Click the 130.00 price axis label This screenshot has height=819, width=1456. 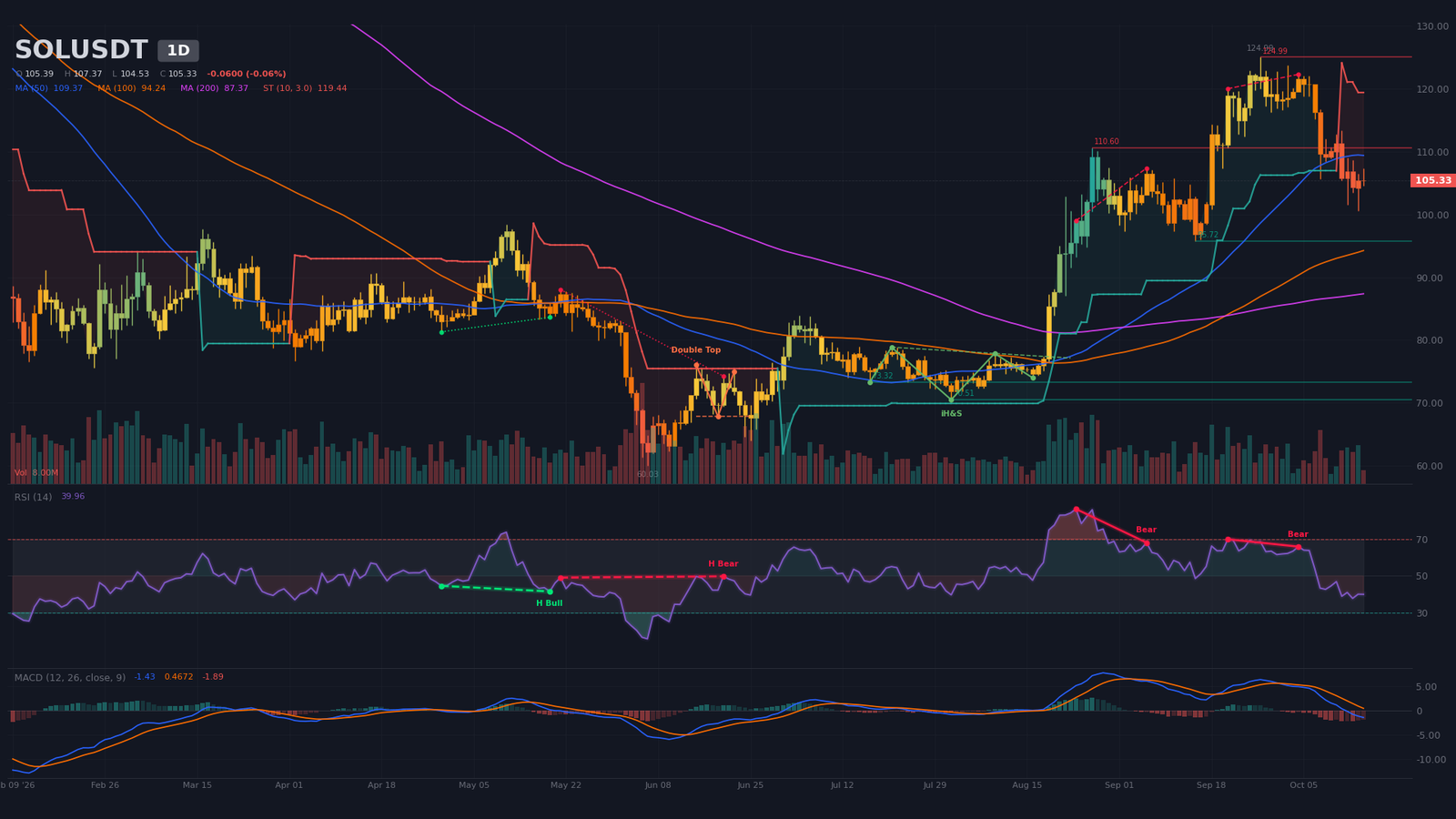click(x=1432, y=26)
